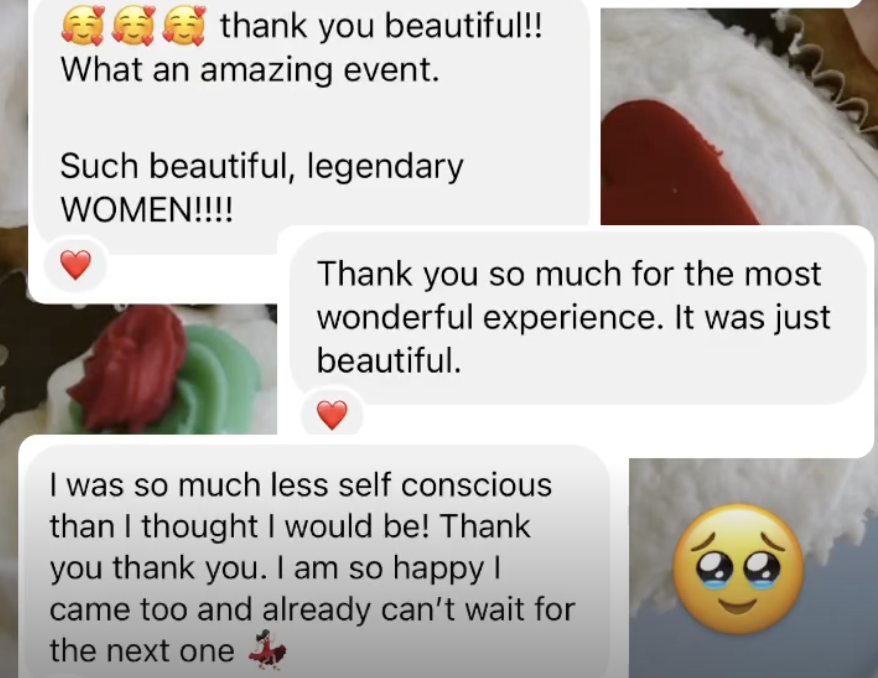This screenshot has width=878, height=678.
Task: Click the text 'Such beautiful, legendary WOMEN!!!!'
Action: (261, 188)
